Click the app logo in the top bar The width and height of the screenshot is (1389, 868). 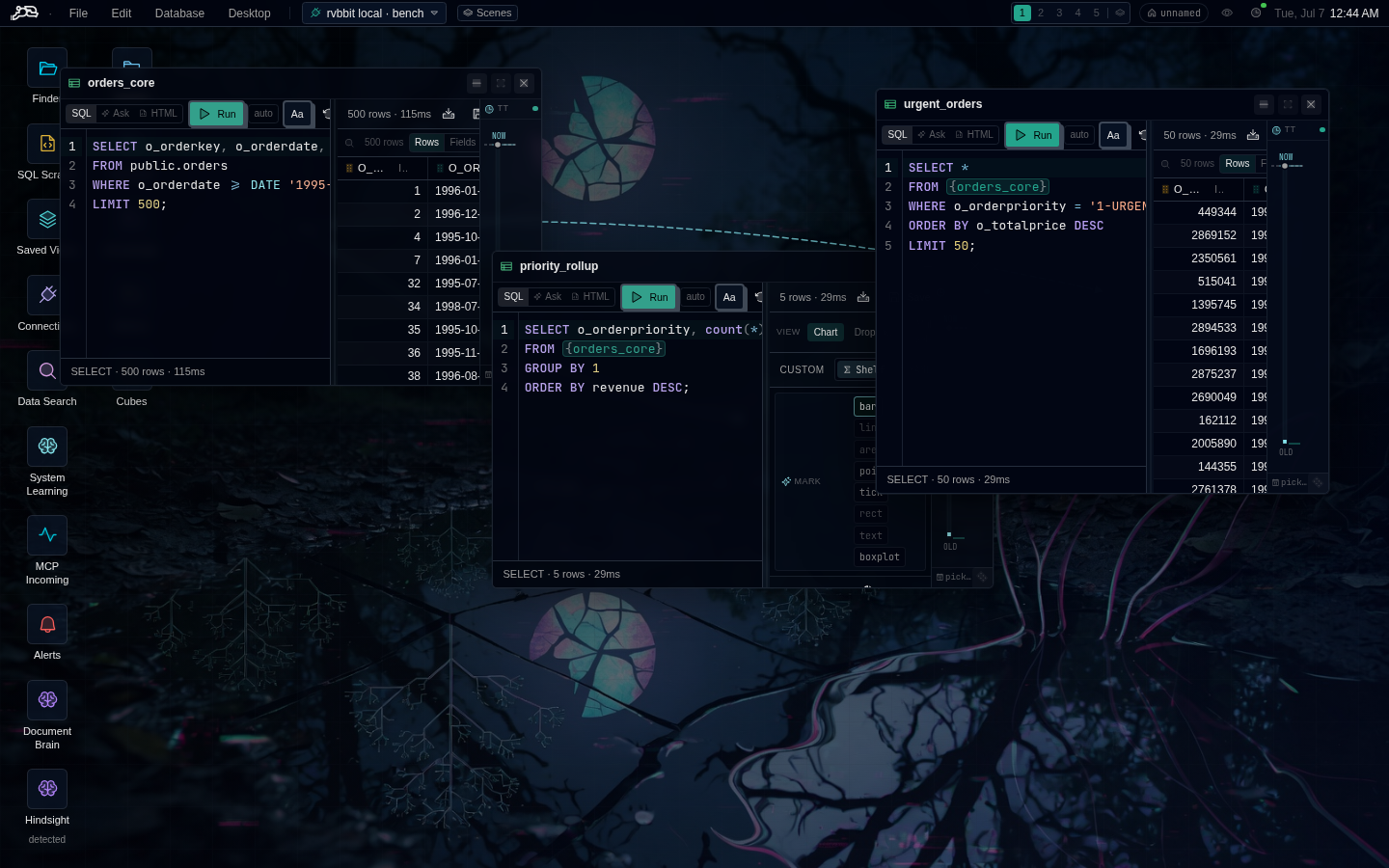coord(24,13)
